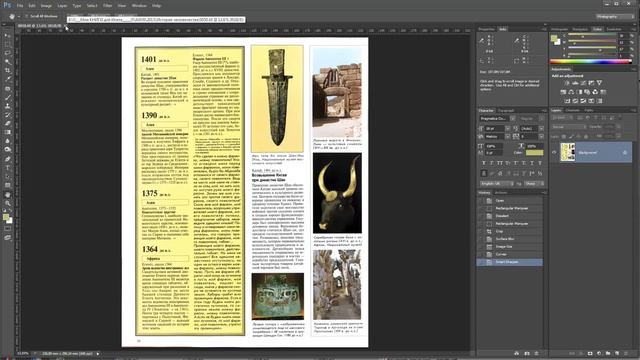The width and height of the screenshot is (640, 360).
Task: Select the Brush tool
Action: (x=7, y=97)
